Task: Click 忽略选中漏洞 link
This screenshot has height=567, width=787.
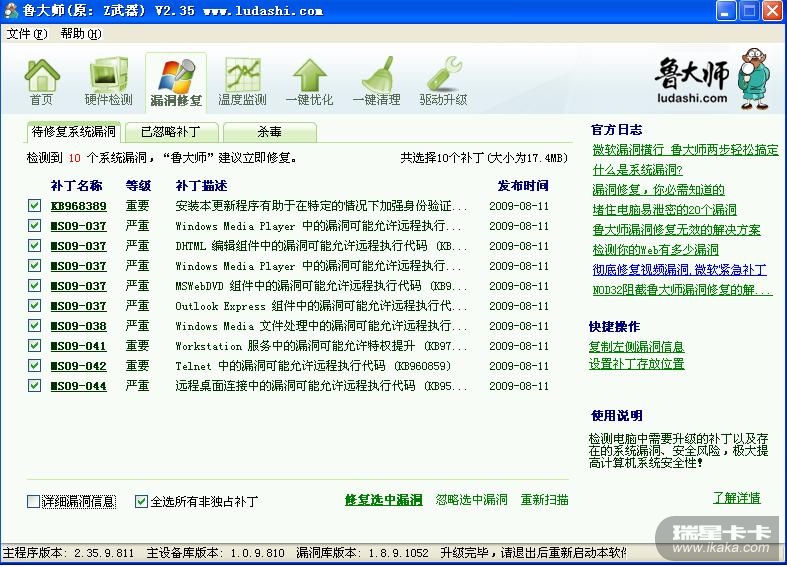Action: click(x=471, y=500)
